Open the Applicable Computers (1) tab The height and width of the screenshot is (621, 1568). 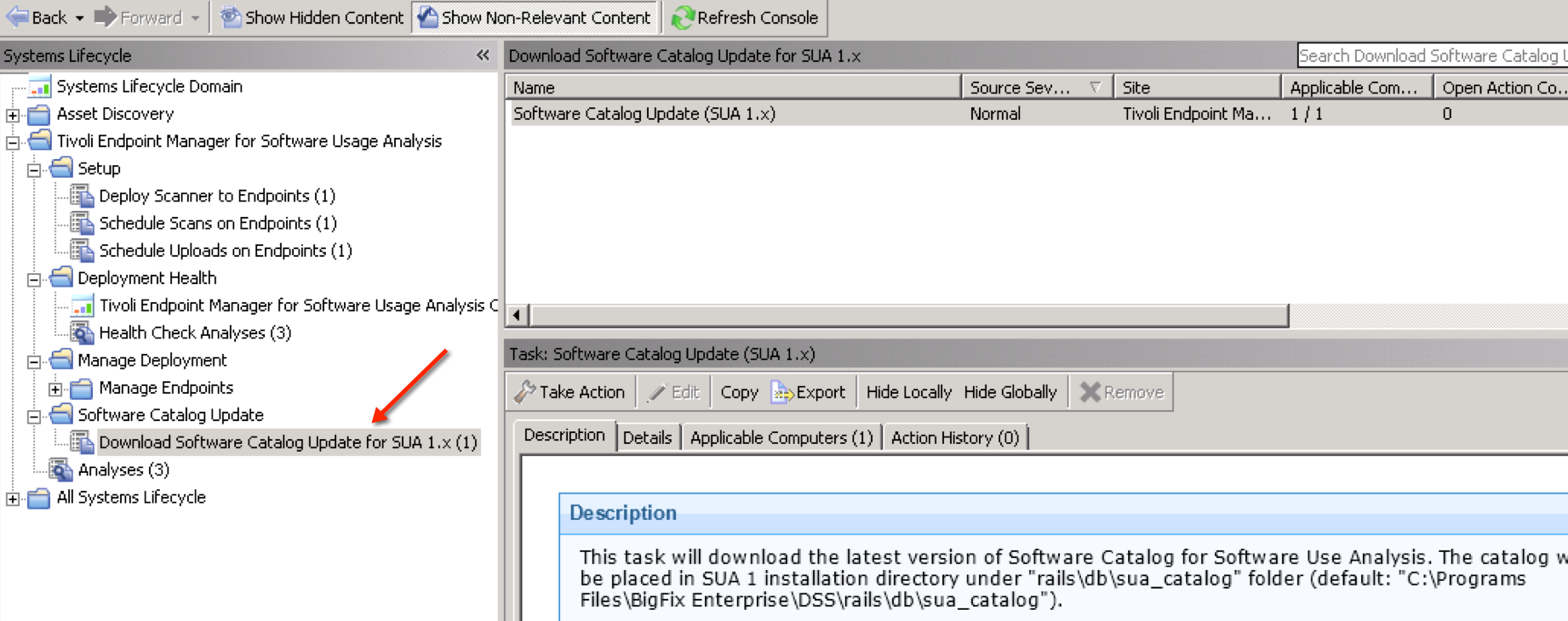click(781, 437)
